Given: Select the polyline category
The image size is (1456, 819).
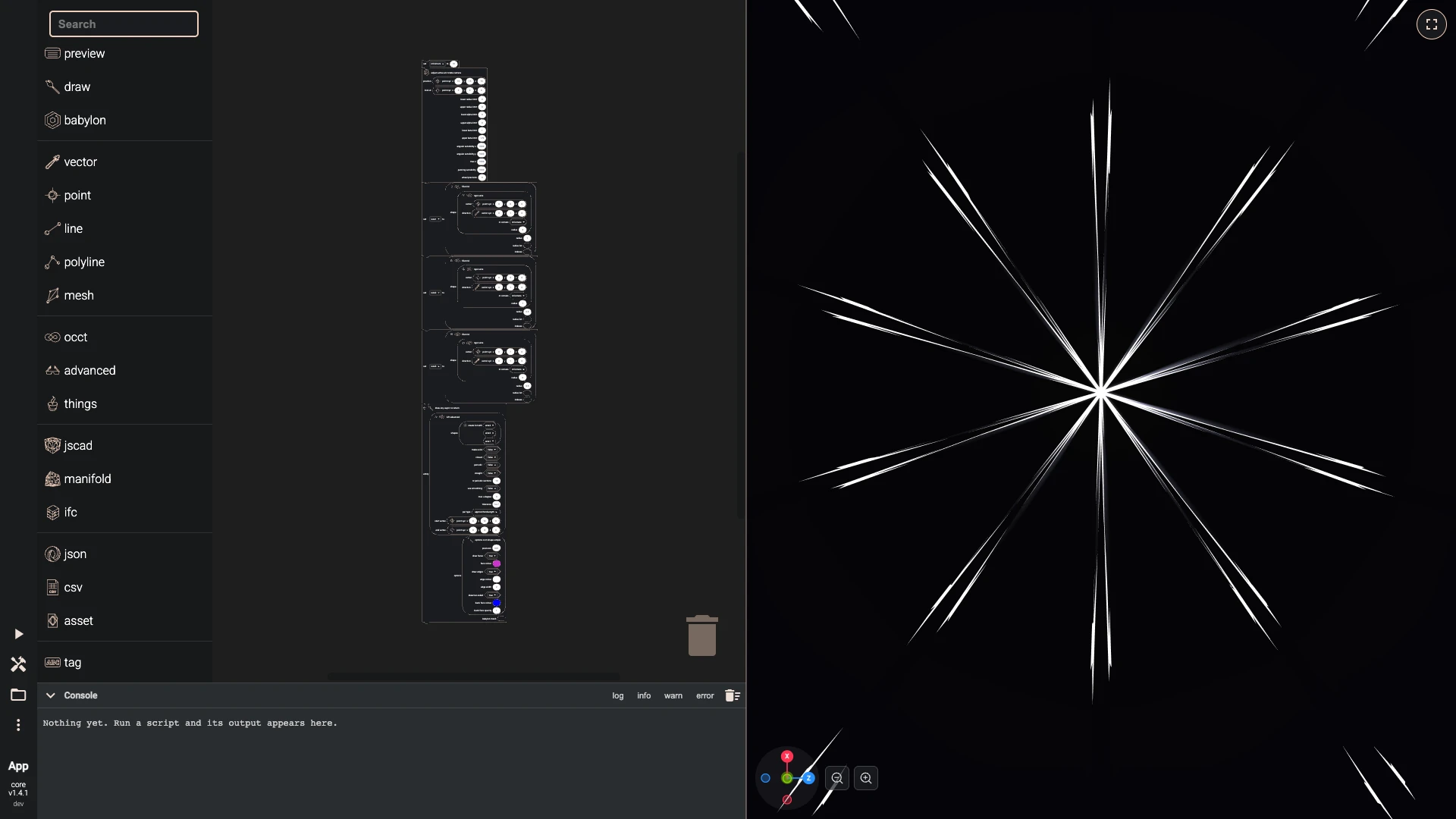Looking at the screenshot, I should 124,262.
